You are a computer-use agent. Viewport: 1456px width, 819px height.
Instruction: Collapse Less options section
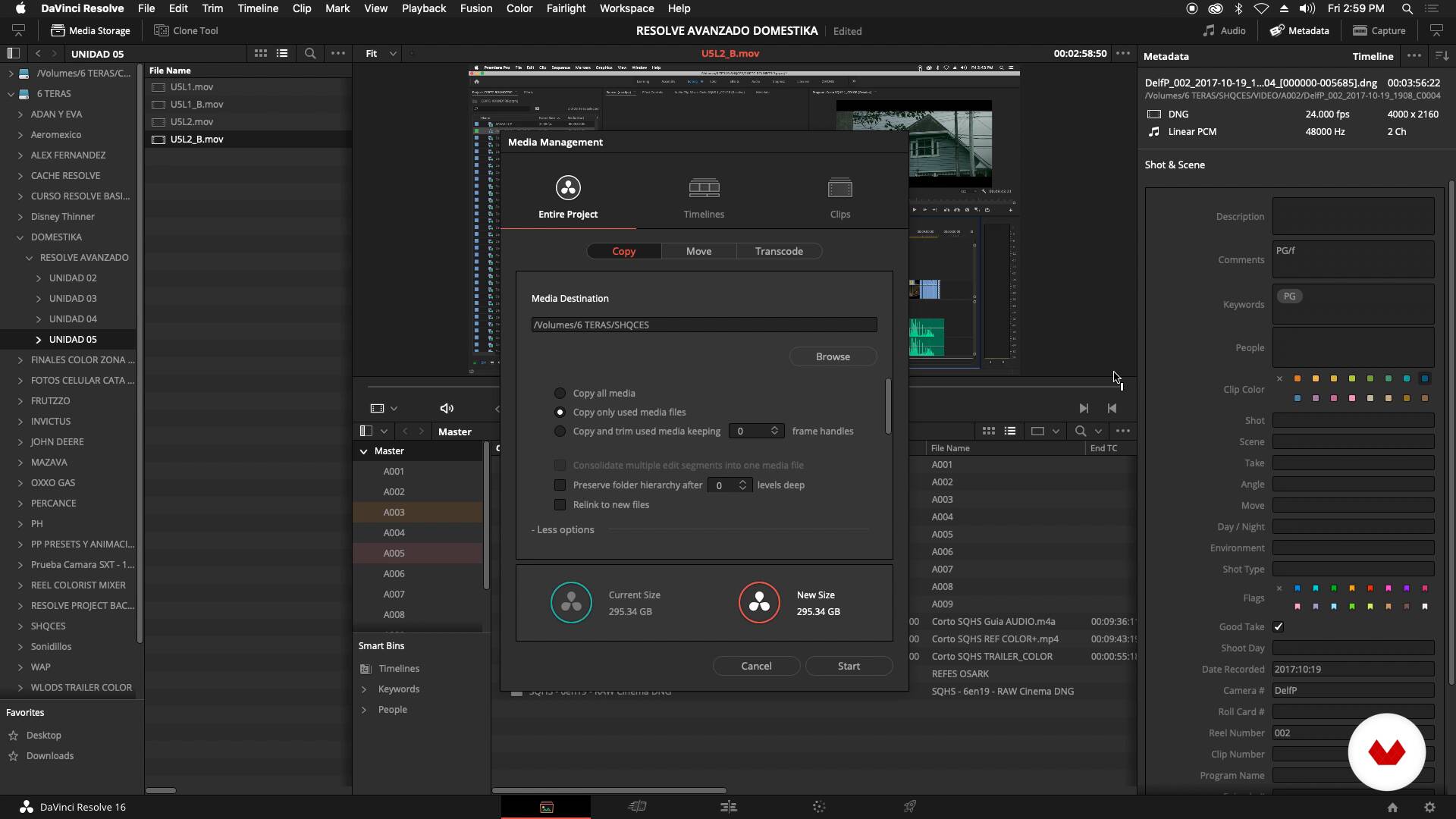[563, 529]
